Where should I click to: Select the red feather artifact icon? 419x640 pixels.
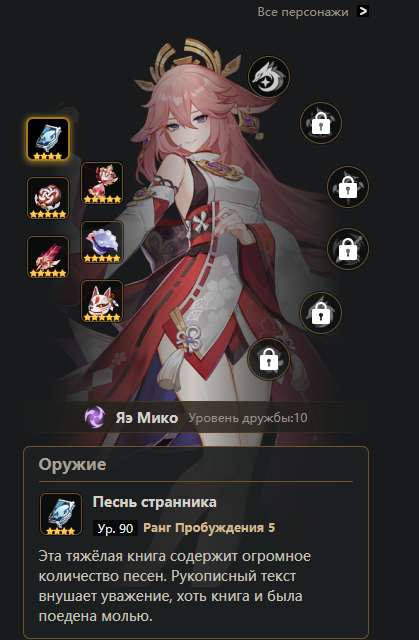coord(48,257)
